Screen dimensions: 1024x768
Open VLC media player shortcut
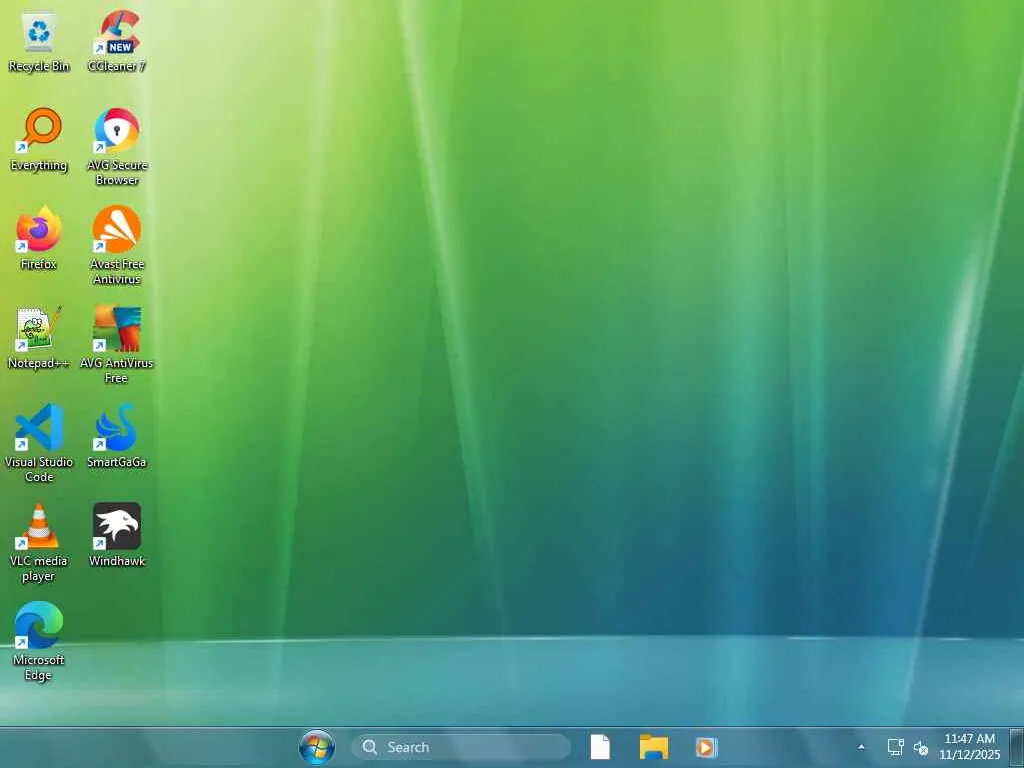click(39, 542)
